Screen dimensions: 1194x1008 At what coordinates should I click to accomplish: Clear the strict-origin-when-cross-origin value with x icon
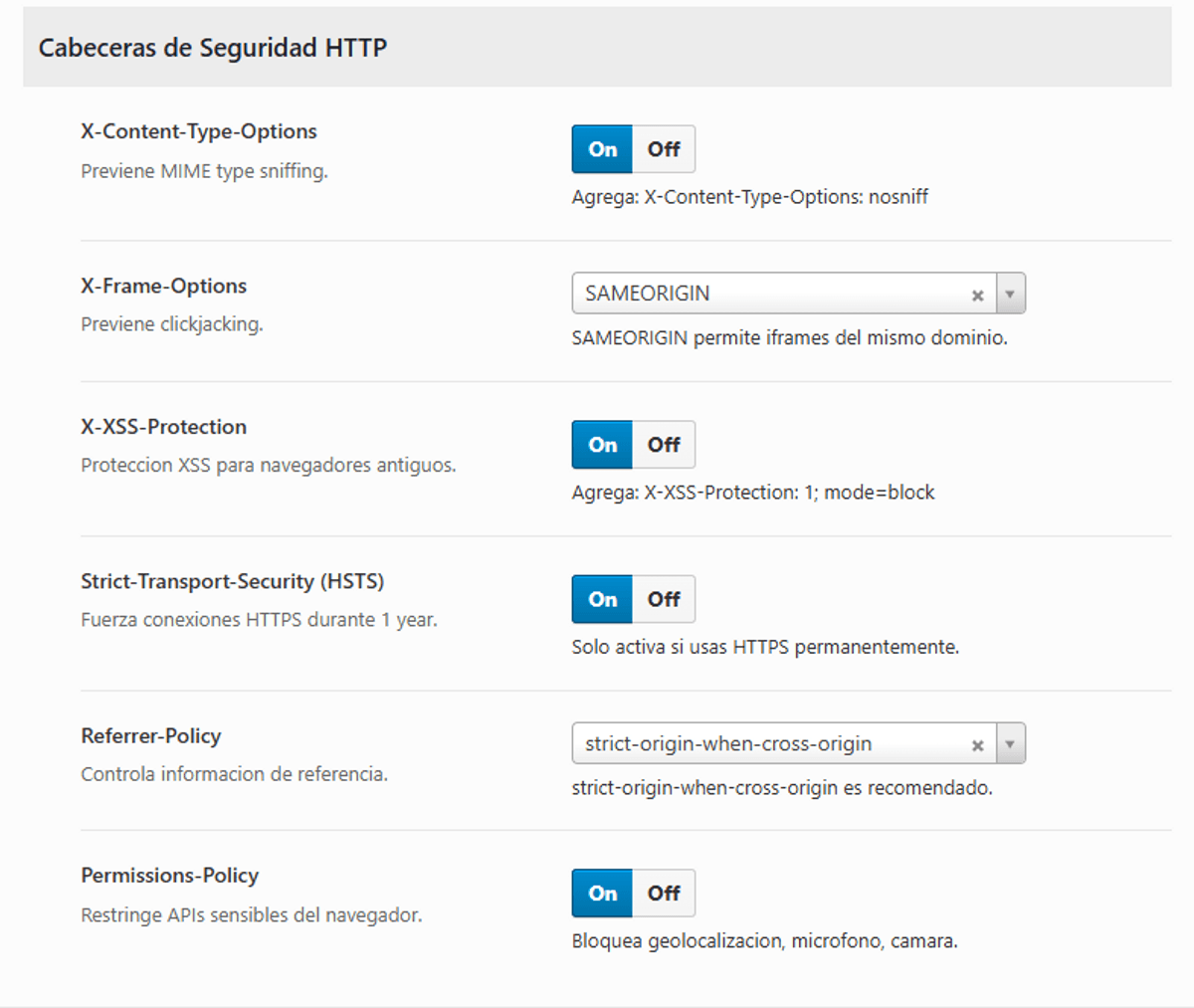(x=977, y=745)
